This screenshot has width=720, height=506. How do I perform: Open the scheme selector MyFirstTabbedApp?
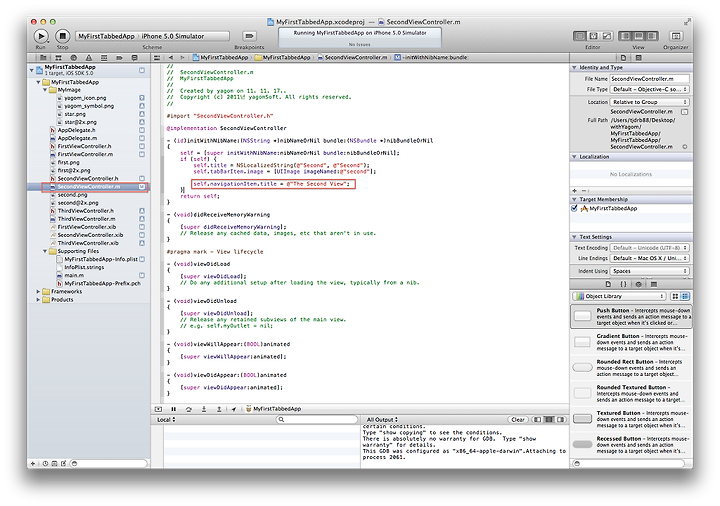(106, 36)
